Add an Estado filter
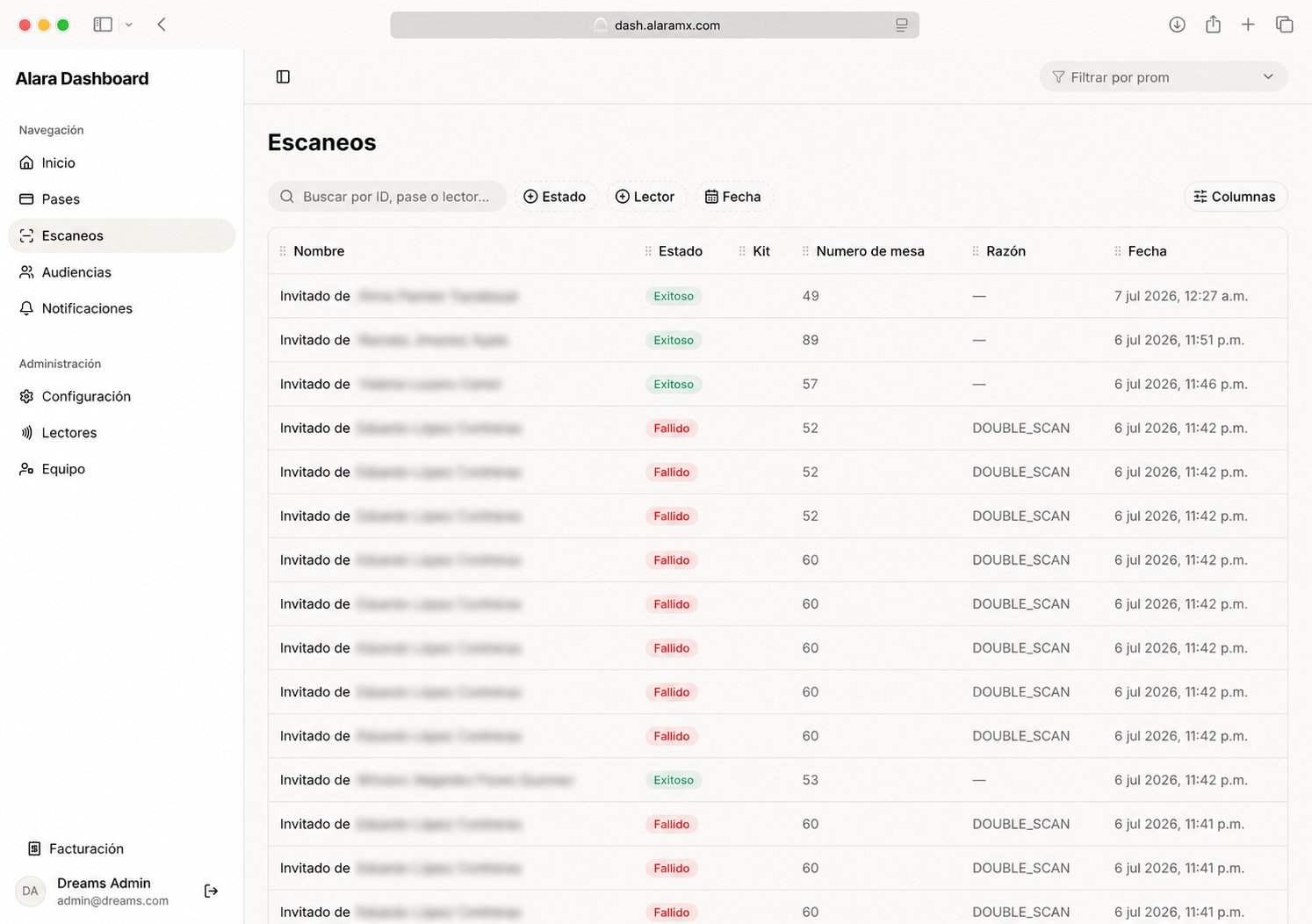This screenshot has height=924, width=1312. pyautogui.click(x=555, y=197)
